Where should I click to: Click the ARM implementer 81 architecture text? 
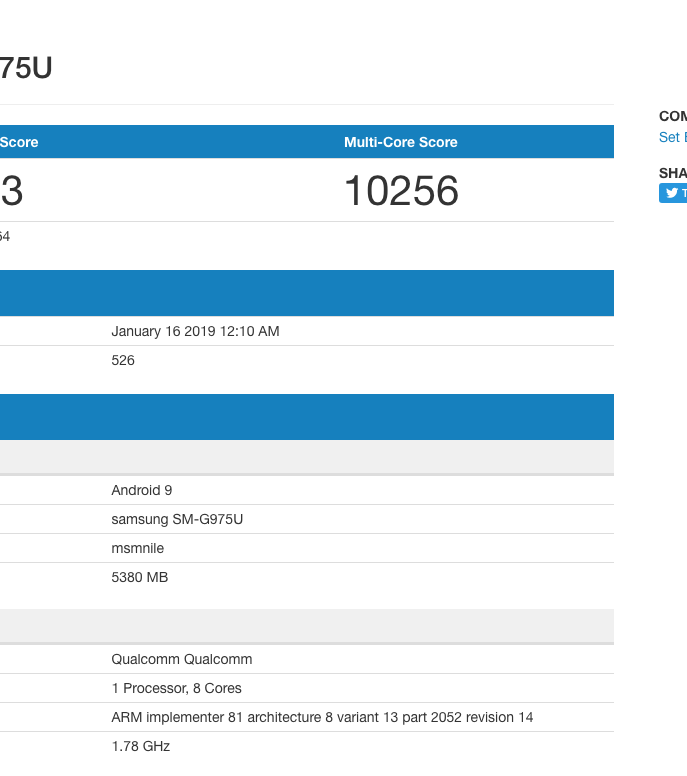click(x=322, y=717)
